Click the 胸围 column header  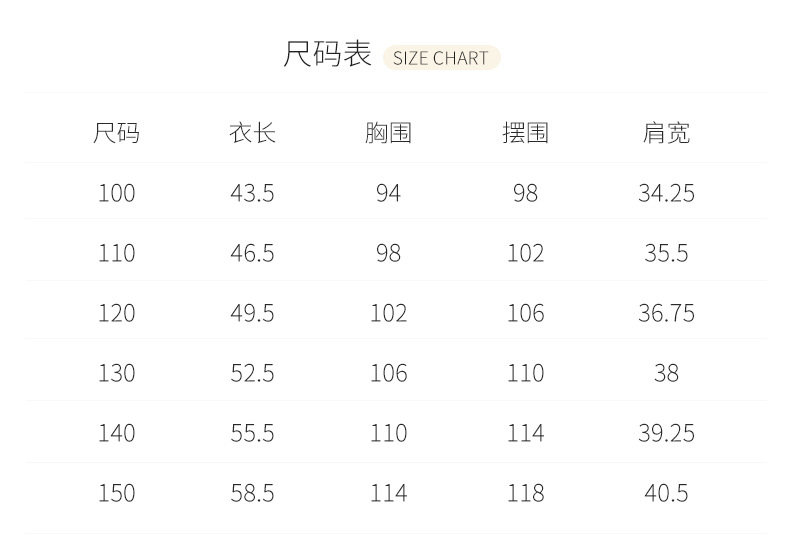click(x=388, y=133)
